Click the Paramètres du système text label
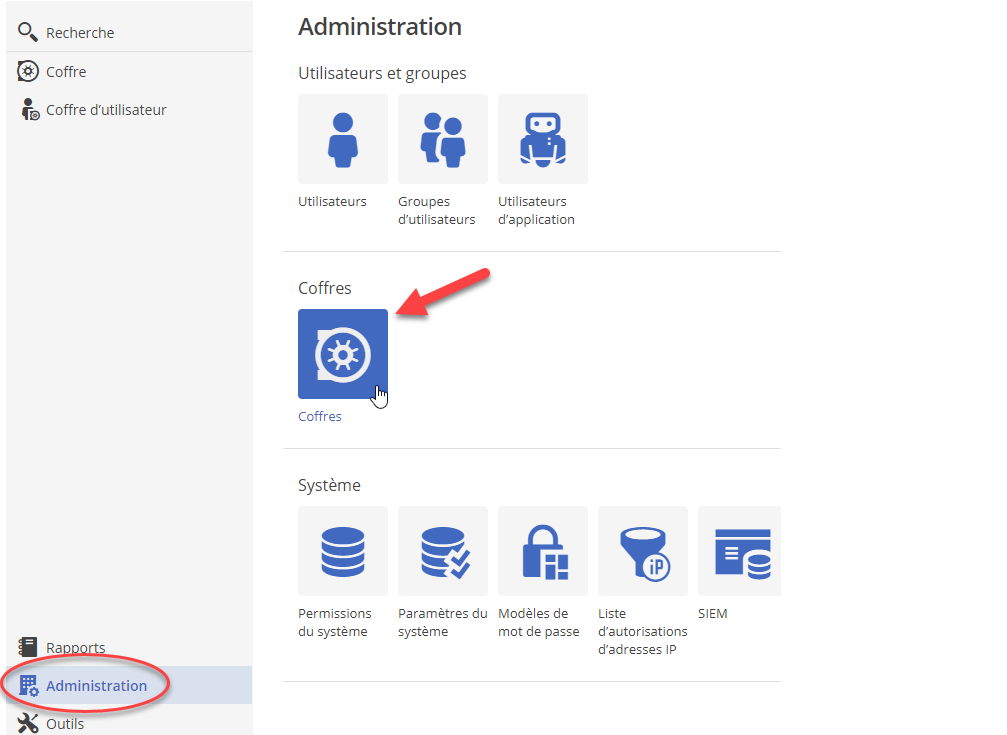The image size is (1007, 735). 442,623
